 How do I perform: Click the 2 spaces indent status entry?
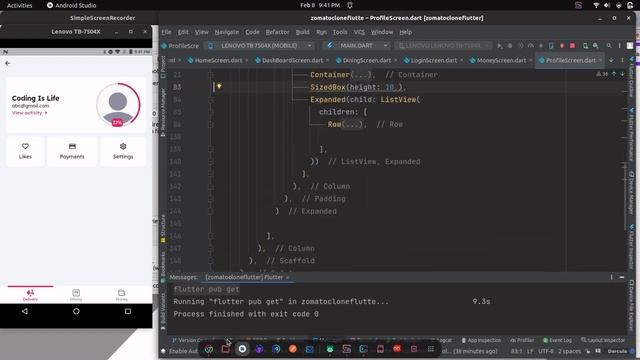pos(569,351)
